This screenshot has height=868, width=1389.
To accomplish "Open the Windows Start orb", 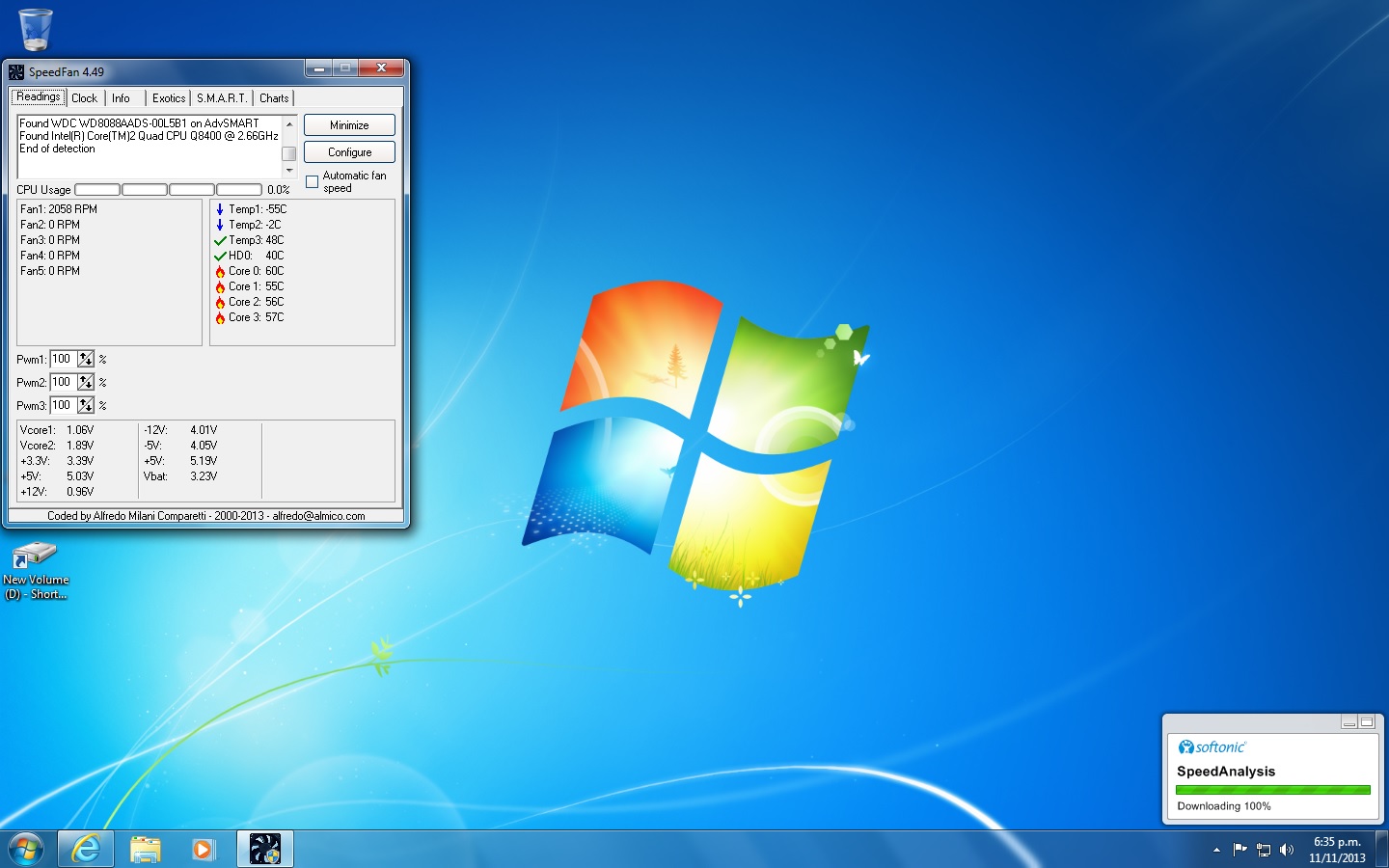I will 26,850.
